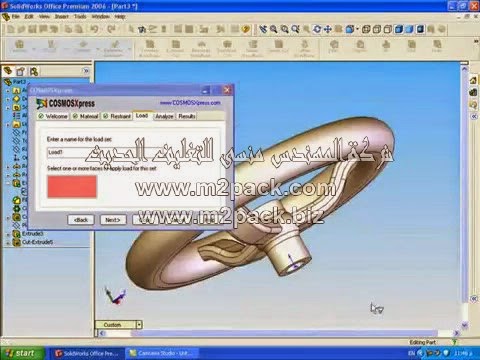
Task: Open the Insert menu
Action: pos(62,16)
